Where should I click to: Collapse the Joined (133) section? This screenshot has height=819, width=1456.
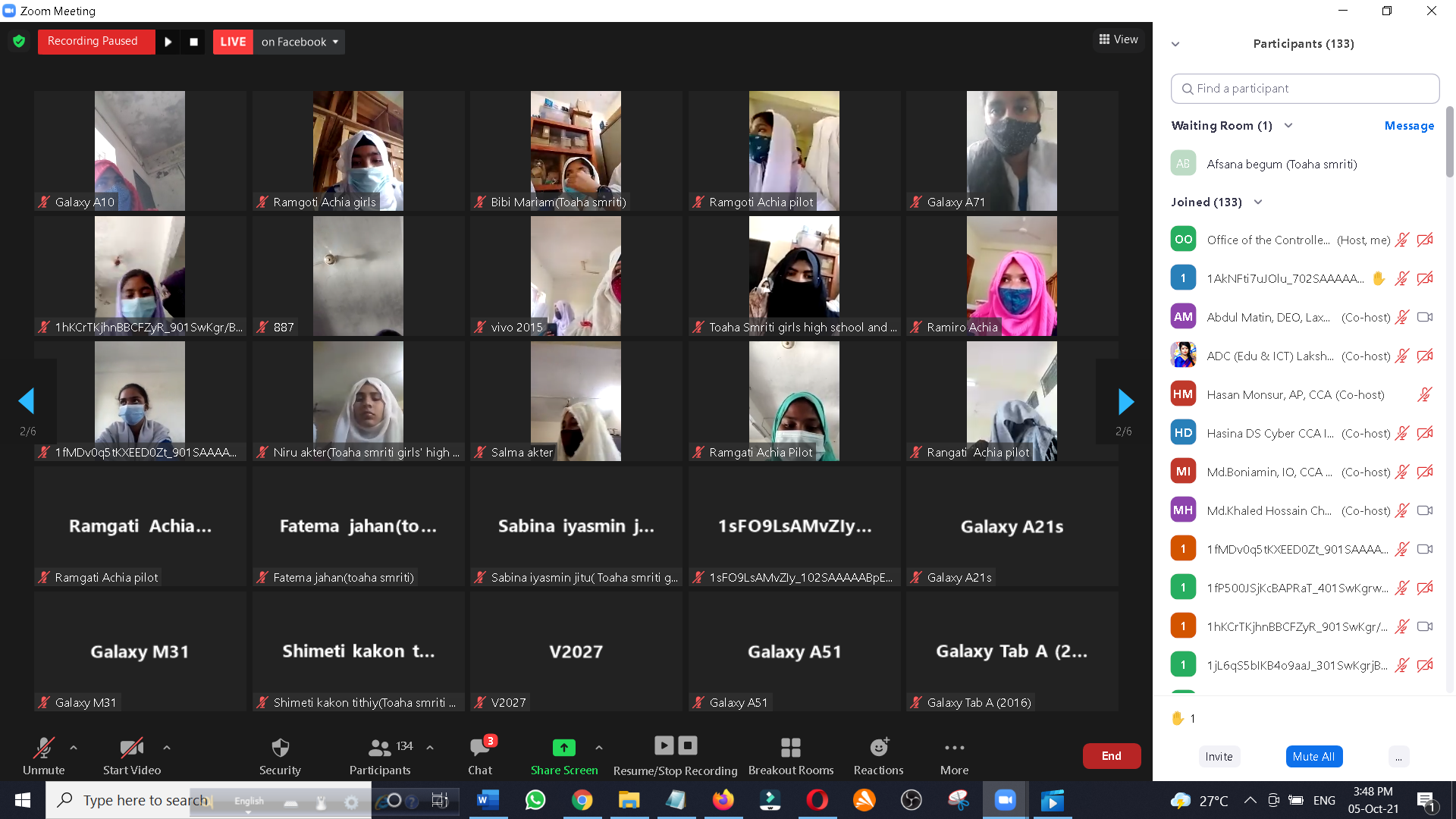pyautogui.click(x=1258, y=202)
